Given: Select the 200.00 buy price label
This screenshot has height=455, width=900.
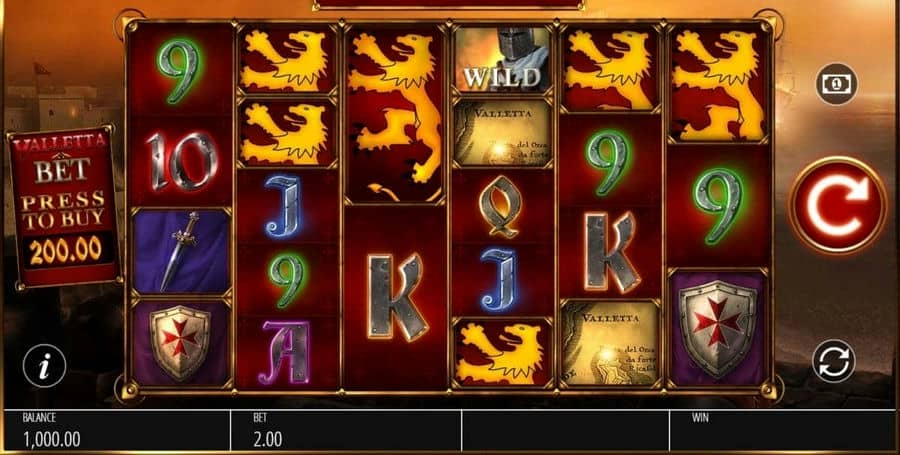Looking at the screenshot, I should click(x=65, y=251).
